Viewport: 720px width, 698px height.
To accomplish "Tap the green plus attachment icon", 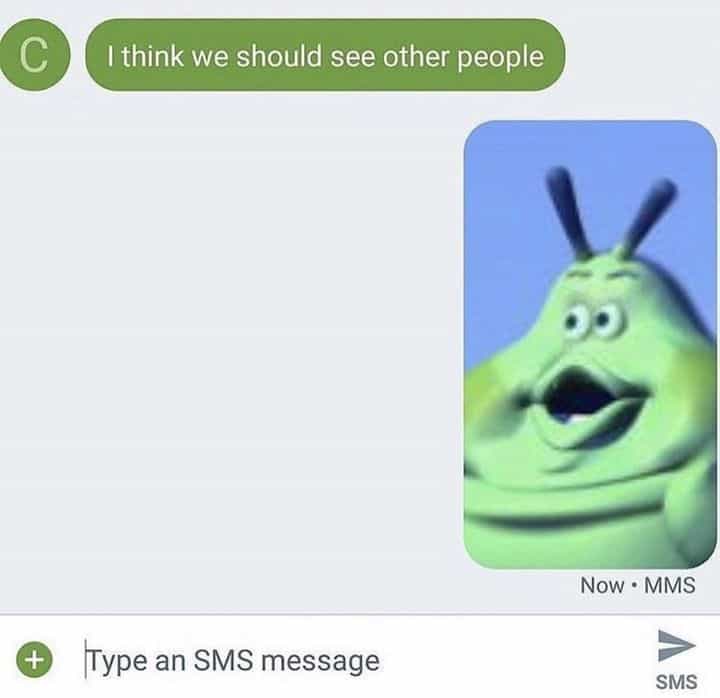I will (x=34, y=660).
